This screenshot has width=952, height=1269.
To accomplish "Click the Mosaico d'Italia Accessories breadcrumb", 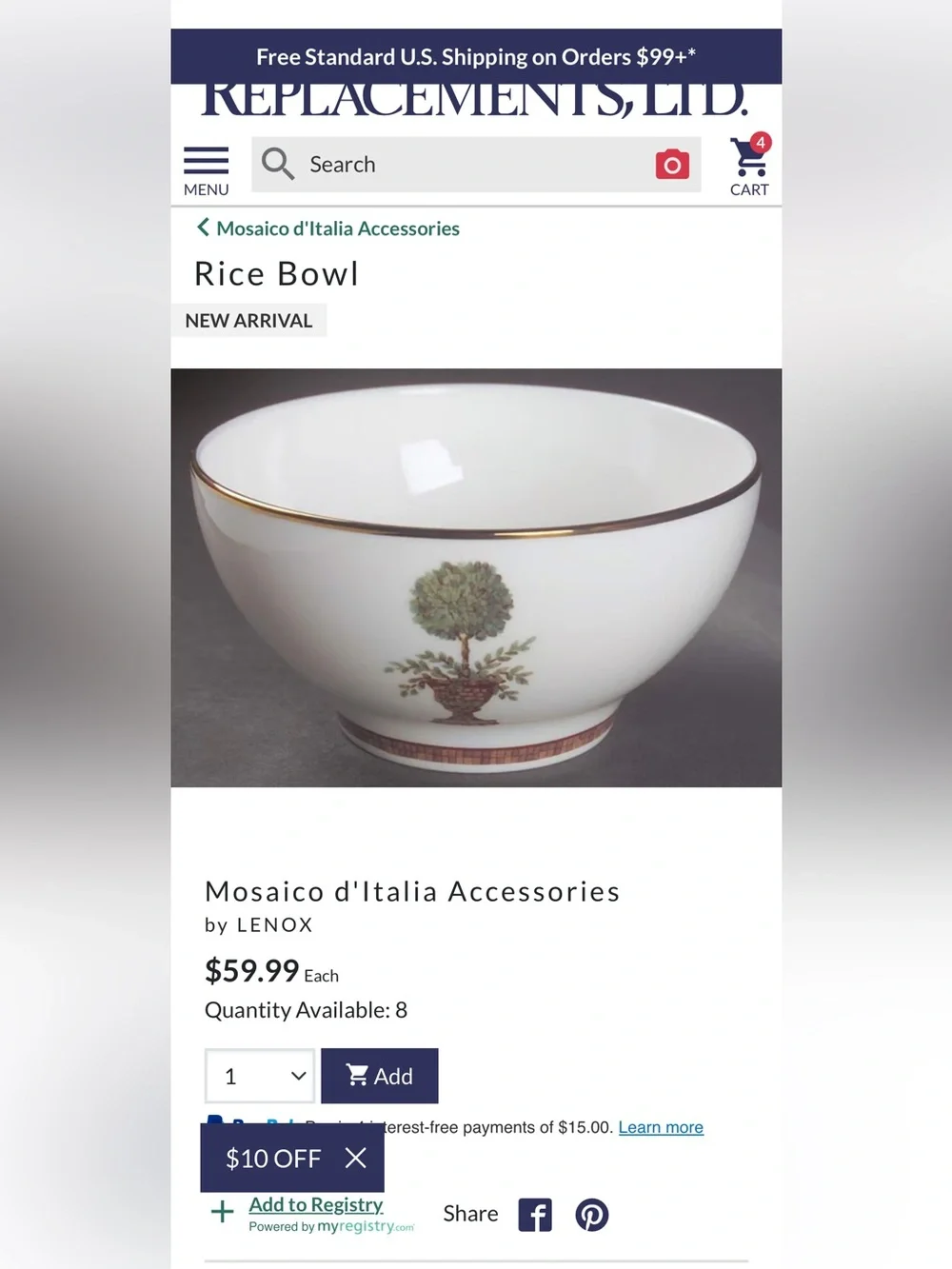I will coord(338,228).
